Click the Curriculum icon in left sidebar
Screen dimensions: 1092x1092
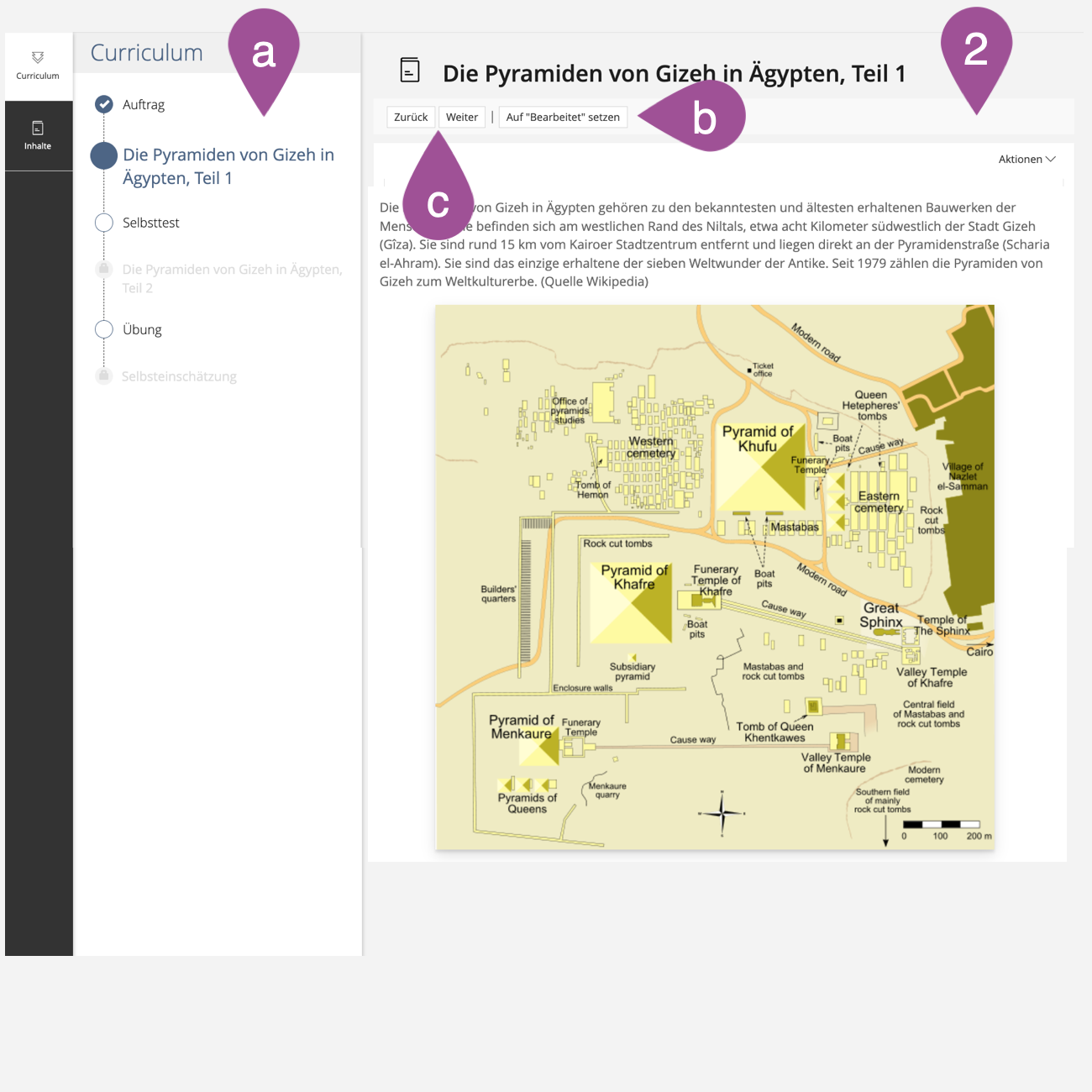(x=38, y=58)
